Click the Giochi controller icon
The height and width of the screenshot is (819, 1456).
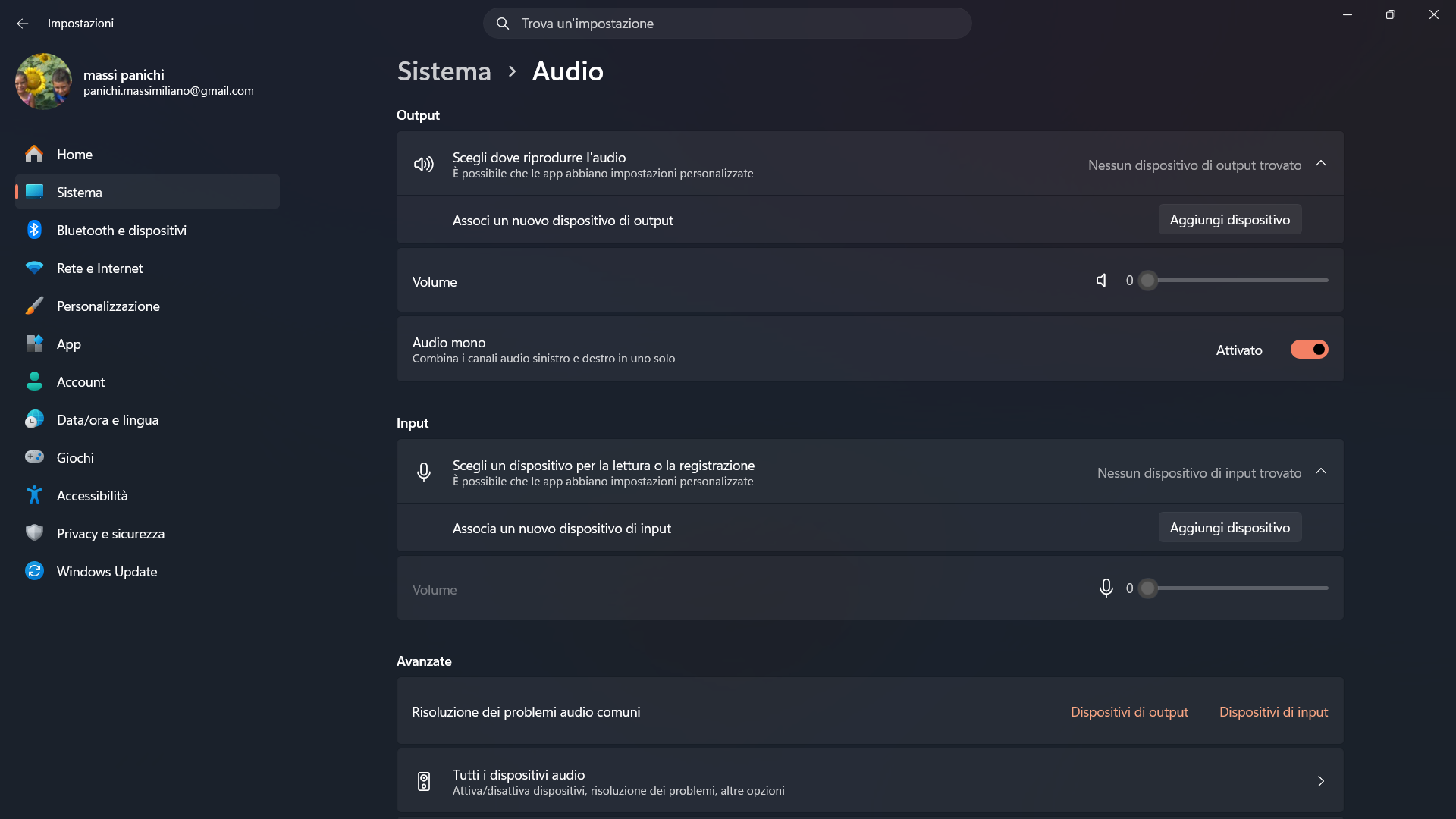click(x=34, y=457)
